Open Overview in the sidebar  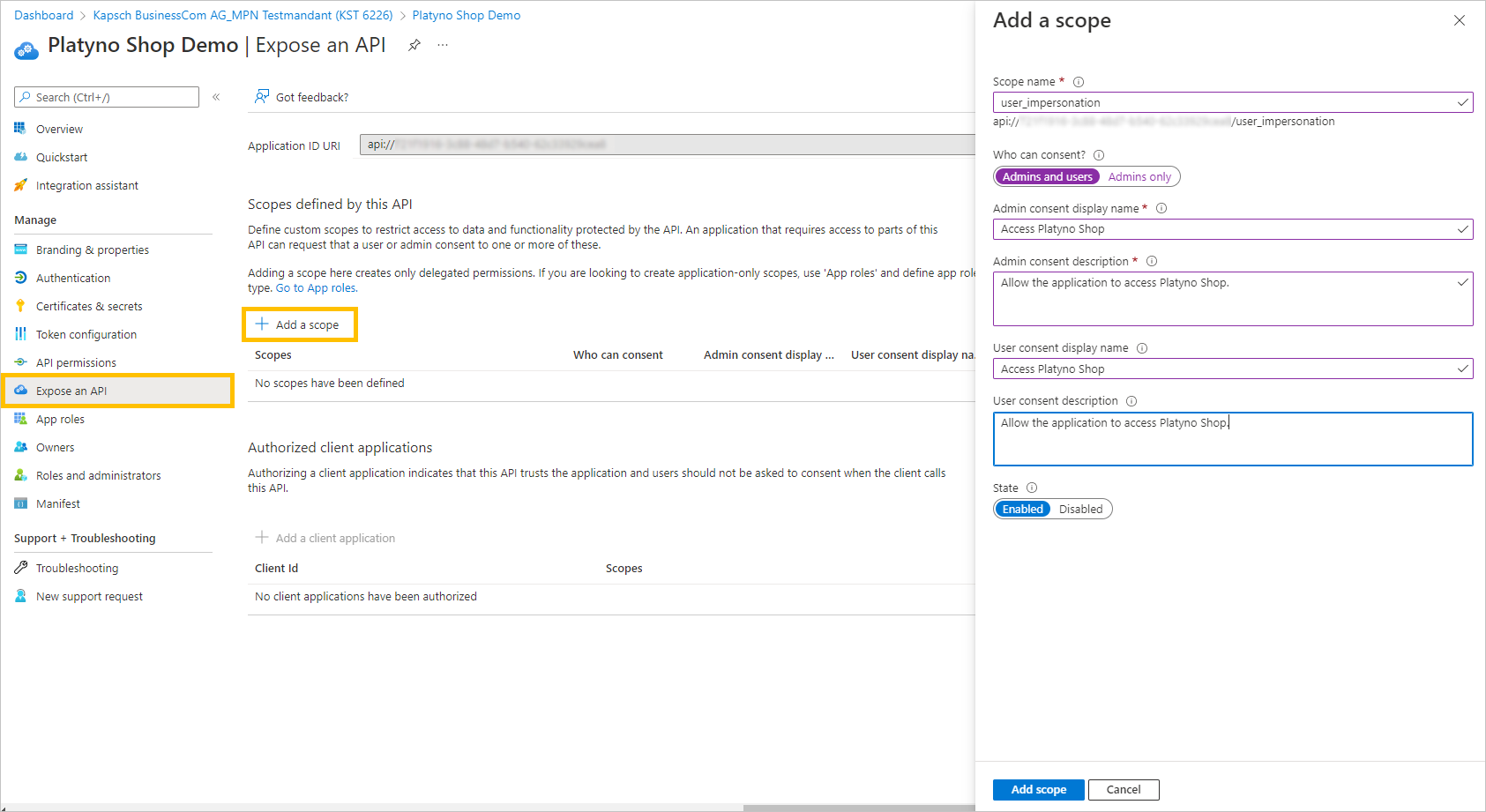[x=59, y=130]
